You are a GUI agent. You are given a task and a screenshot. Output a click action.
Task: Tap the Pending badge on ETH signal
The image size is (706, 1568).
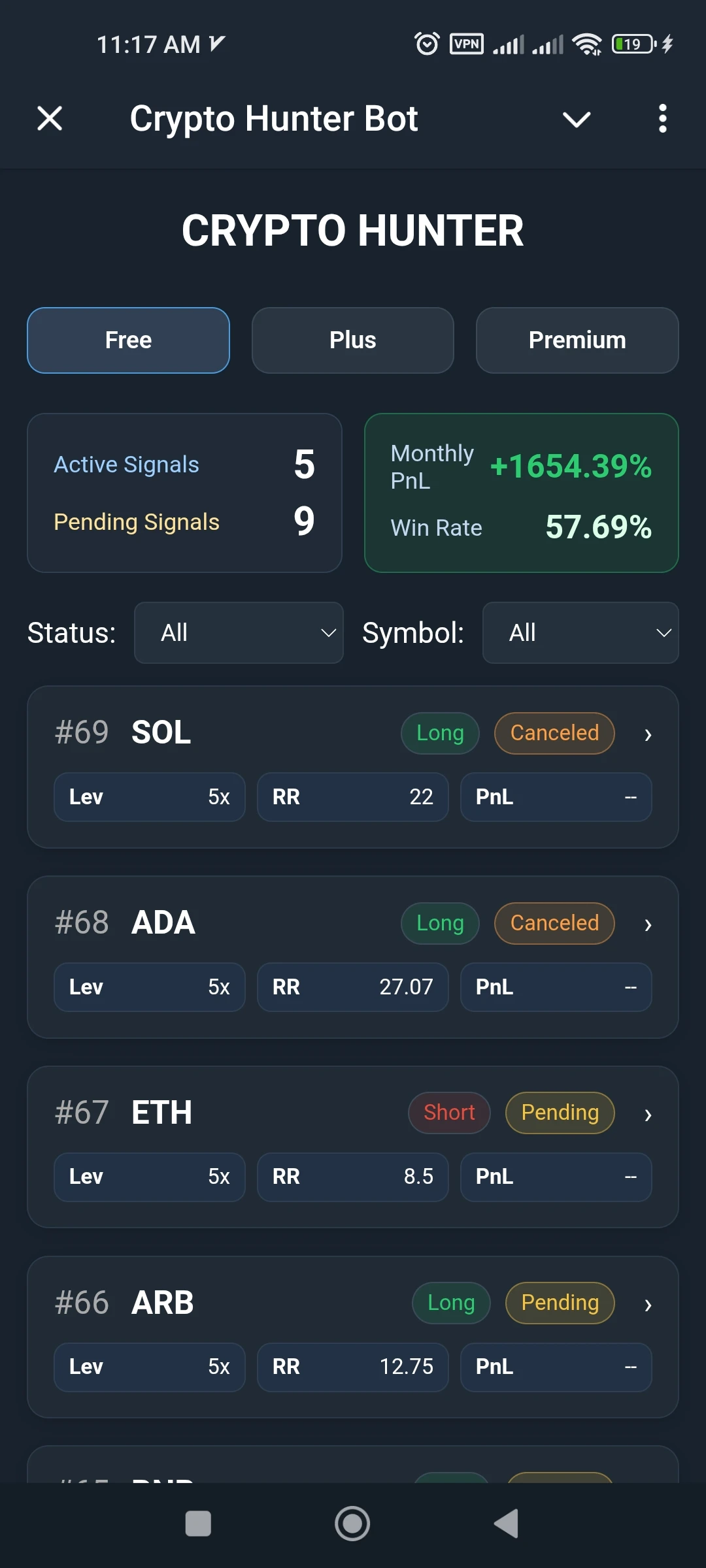pyautogui.click(x=560, y=1113)
